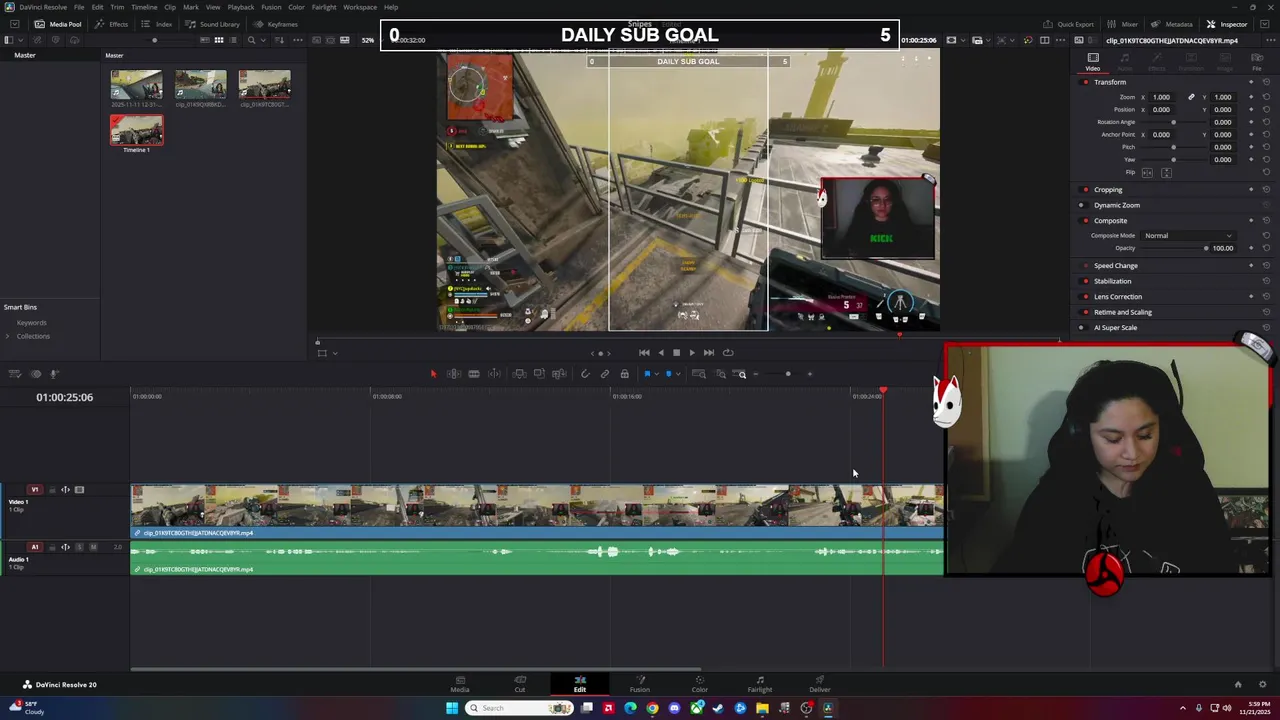Toggle the Transform section enable switch
This screenshot has width=1280, height=720.
click(x=1086, y=82)
